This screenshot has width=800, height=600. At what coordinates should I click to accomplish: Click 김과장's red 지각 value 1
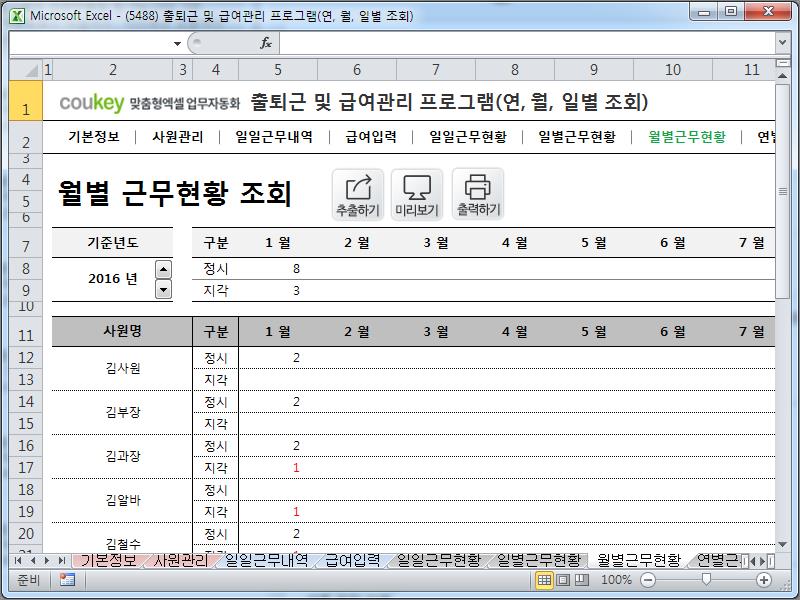coord(278,468)
